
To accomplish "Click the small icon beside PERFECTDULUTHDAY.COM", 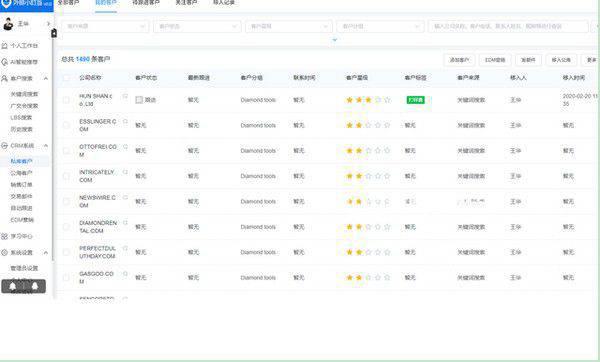I will pyautogui.click(x=125, y=248).
